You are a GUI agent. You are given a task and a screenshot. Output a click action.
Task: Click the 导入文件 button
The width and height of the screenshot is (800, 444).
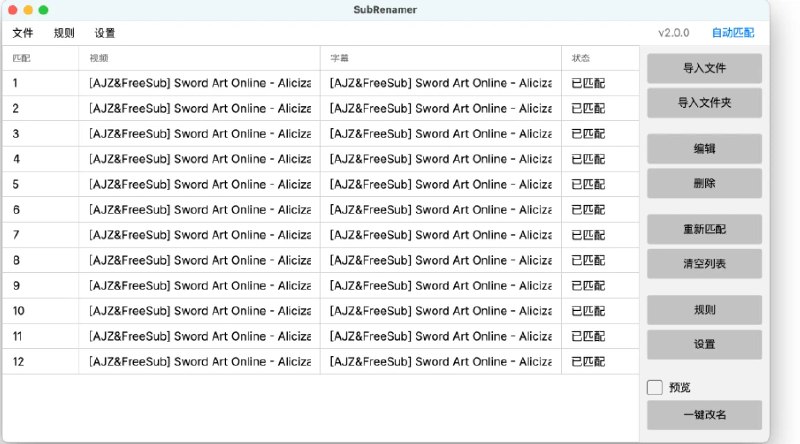(x=704, y=69)
